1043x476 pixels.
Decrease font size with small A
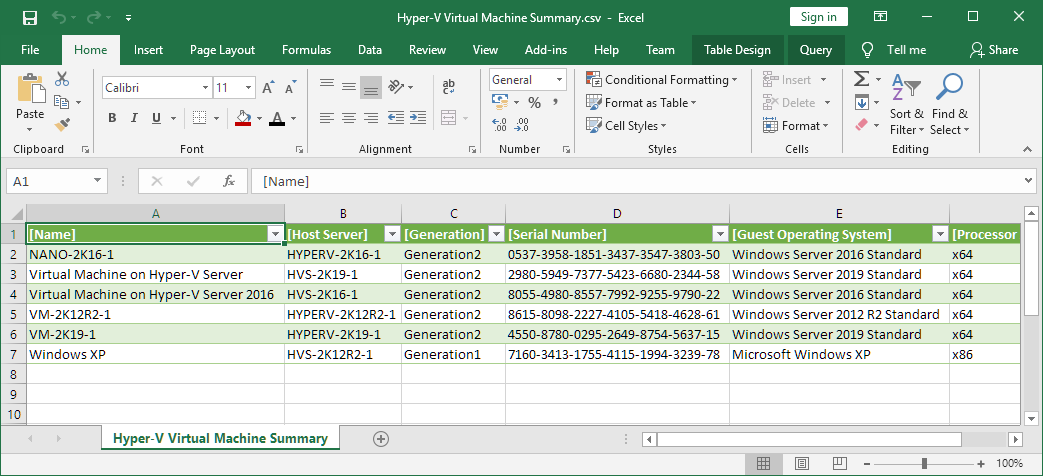290,87
